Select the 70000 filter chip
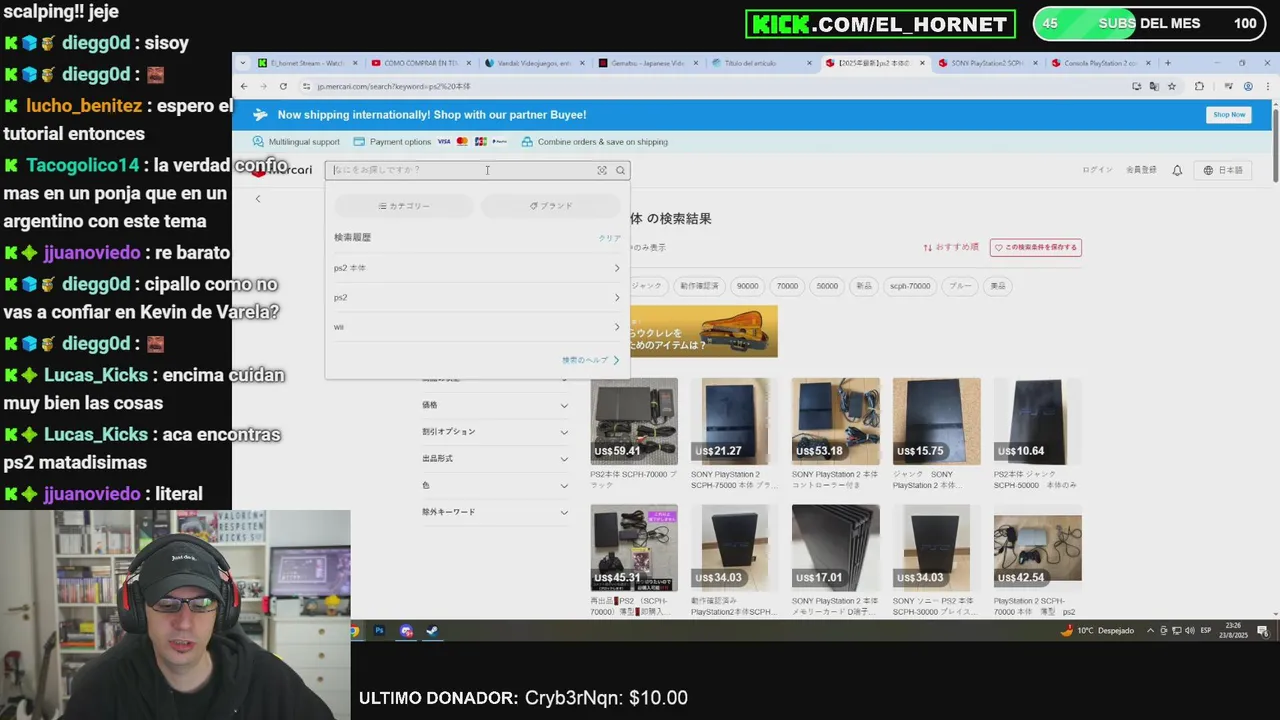This screenshot has height=720, width=1280. tap(788, 286)
